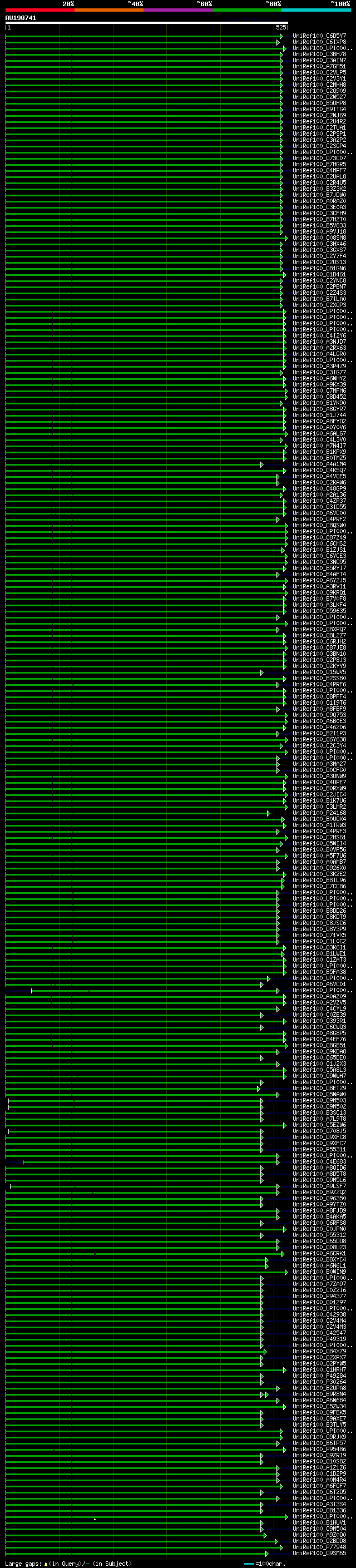Click the red 20% identity legend bar
The image size is (356, 1568).
click(40, 10)
